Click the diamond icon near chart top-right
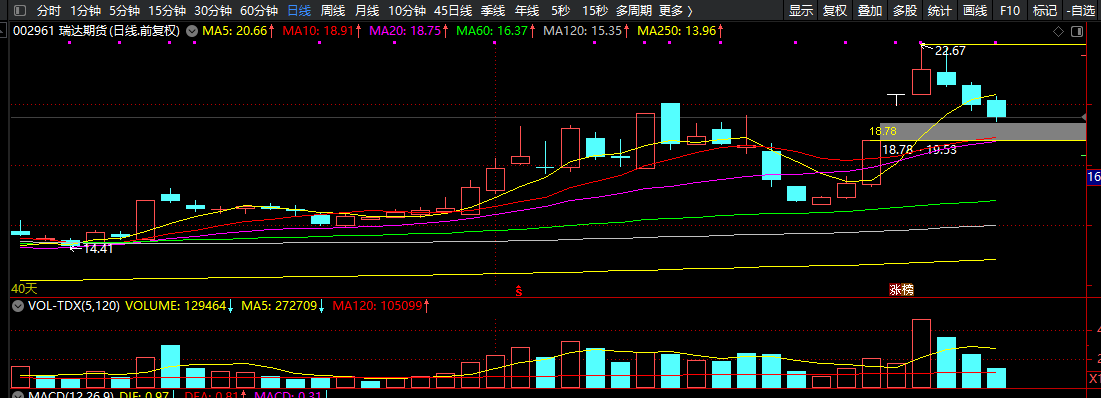 point(1058,32)
